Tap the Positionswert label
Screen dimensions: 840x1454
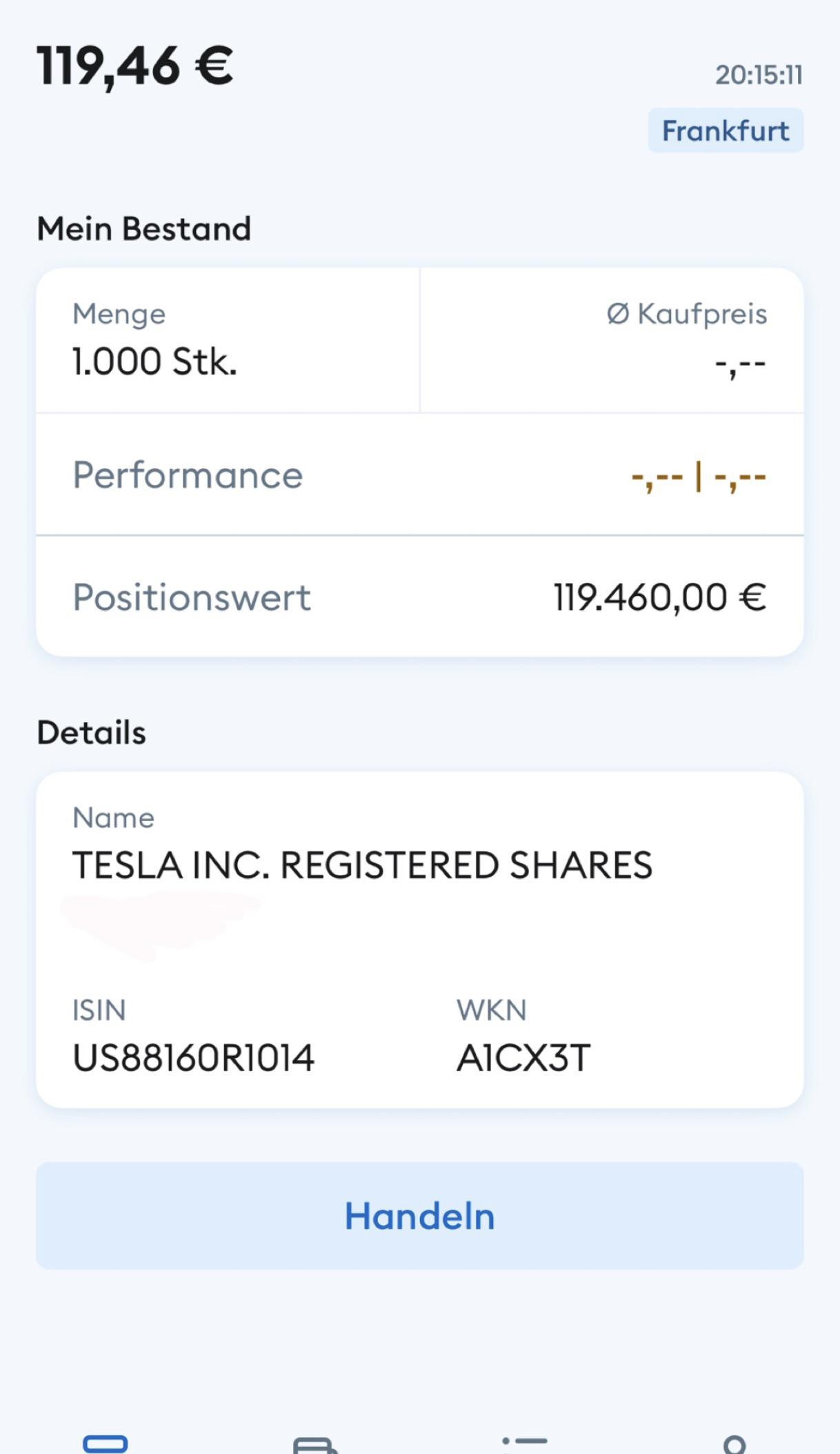[x=192, y=597]
